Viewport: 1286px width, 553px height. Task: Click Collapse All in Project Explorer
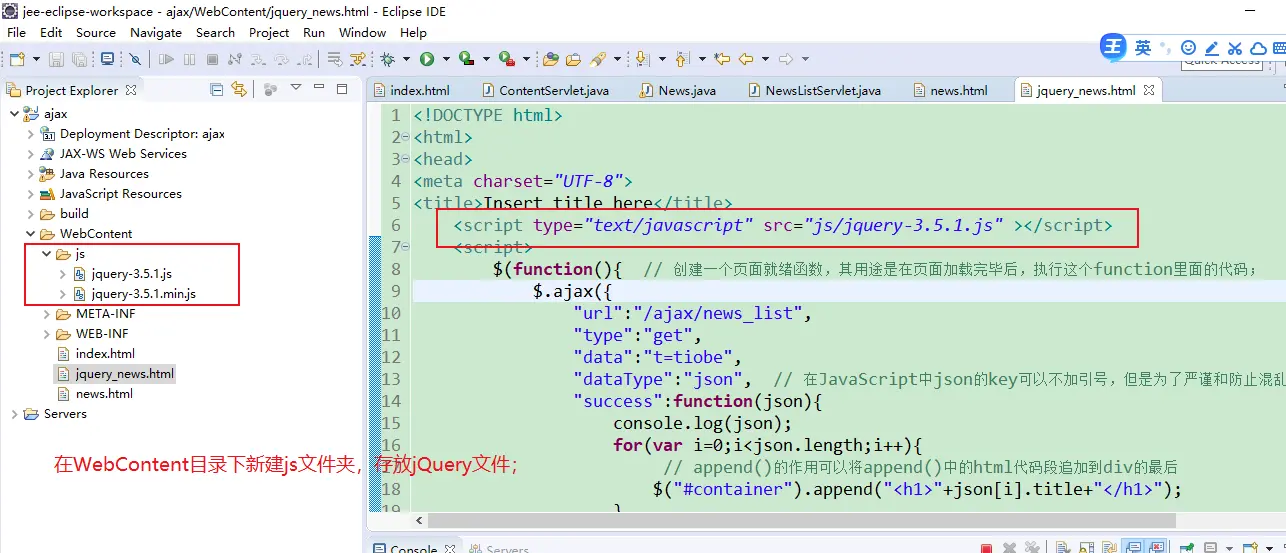217,90
